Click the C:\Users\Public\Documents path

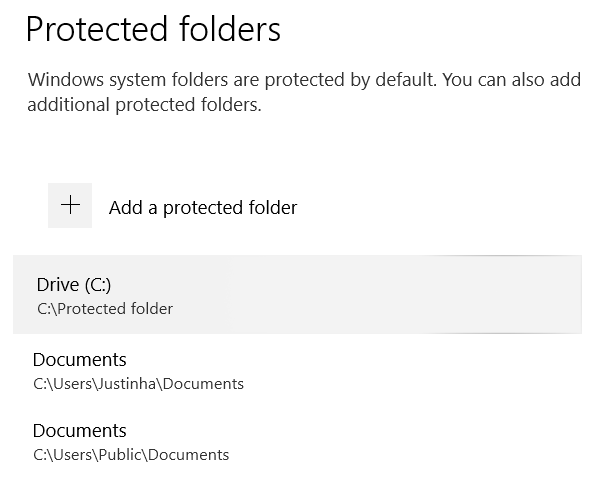pos(131,455)
